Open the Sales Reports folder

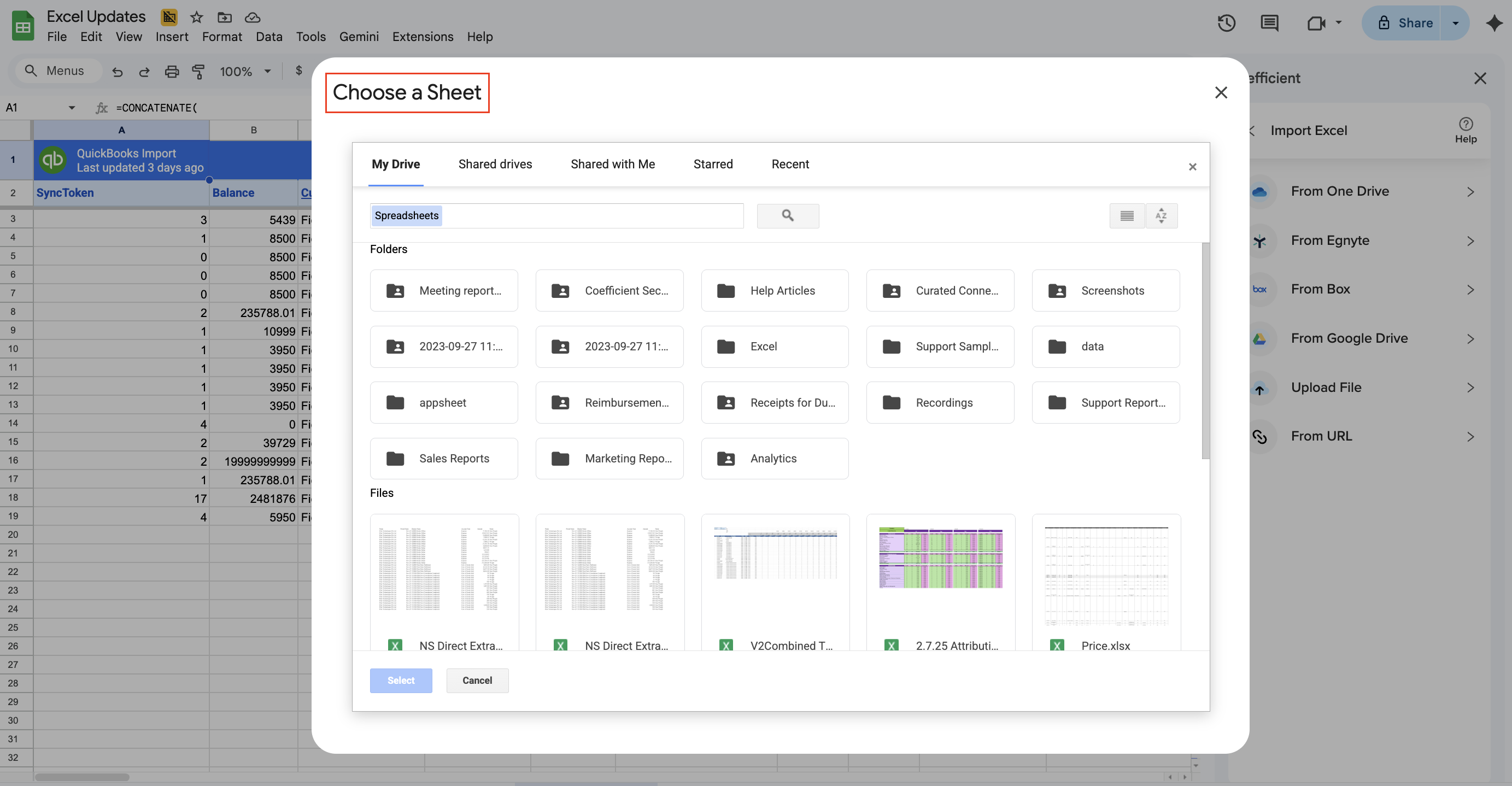pyautogui.click(x=444, y=458)
